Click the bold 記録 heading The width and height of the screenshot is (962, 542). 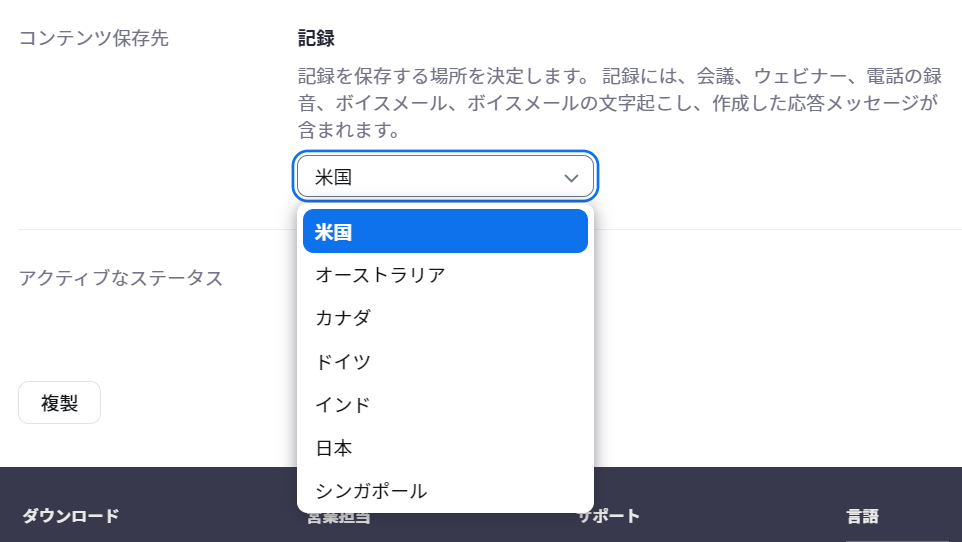click(x=316, y=38)
